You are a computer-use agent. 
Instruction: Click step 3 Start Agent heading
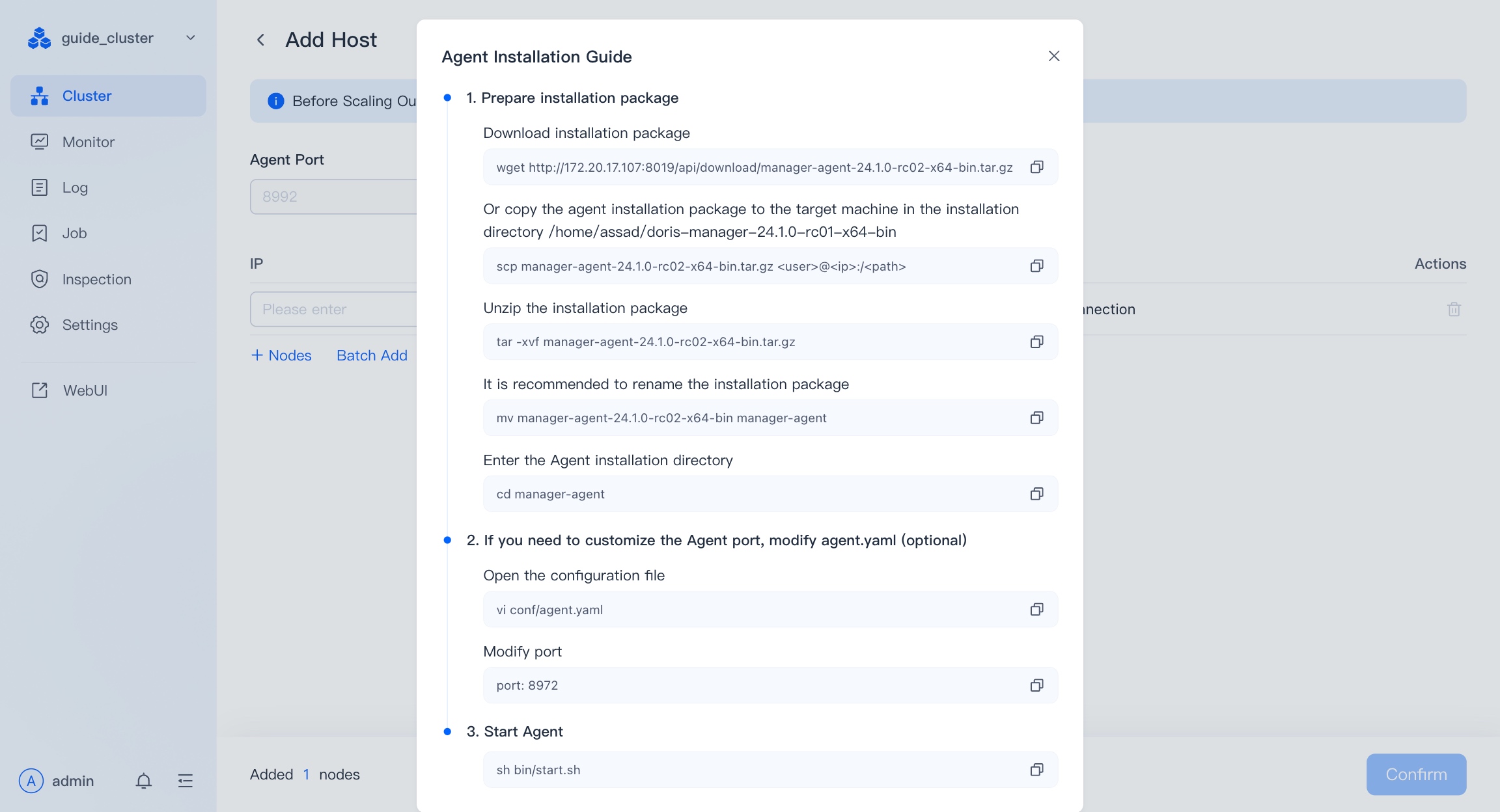pyautogui.click(x=514, y=731)
